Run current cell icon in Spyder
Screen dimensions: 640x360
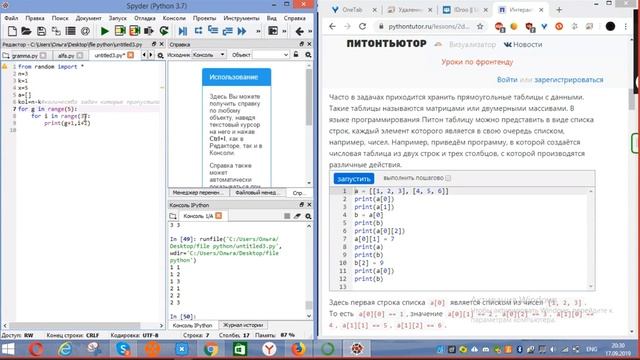coord(120,31)
